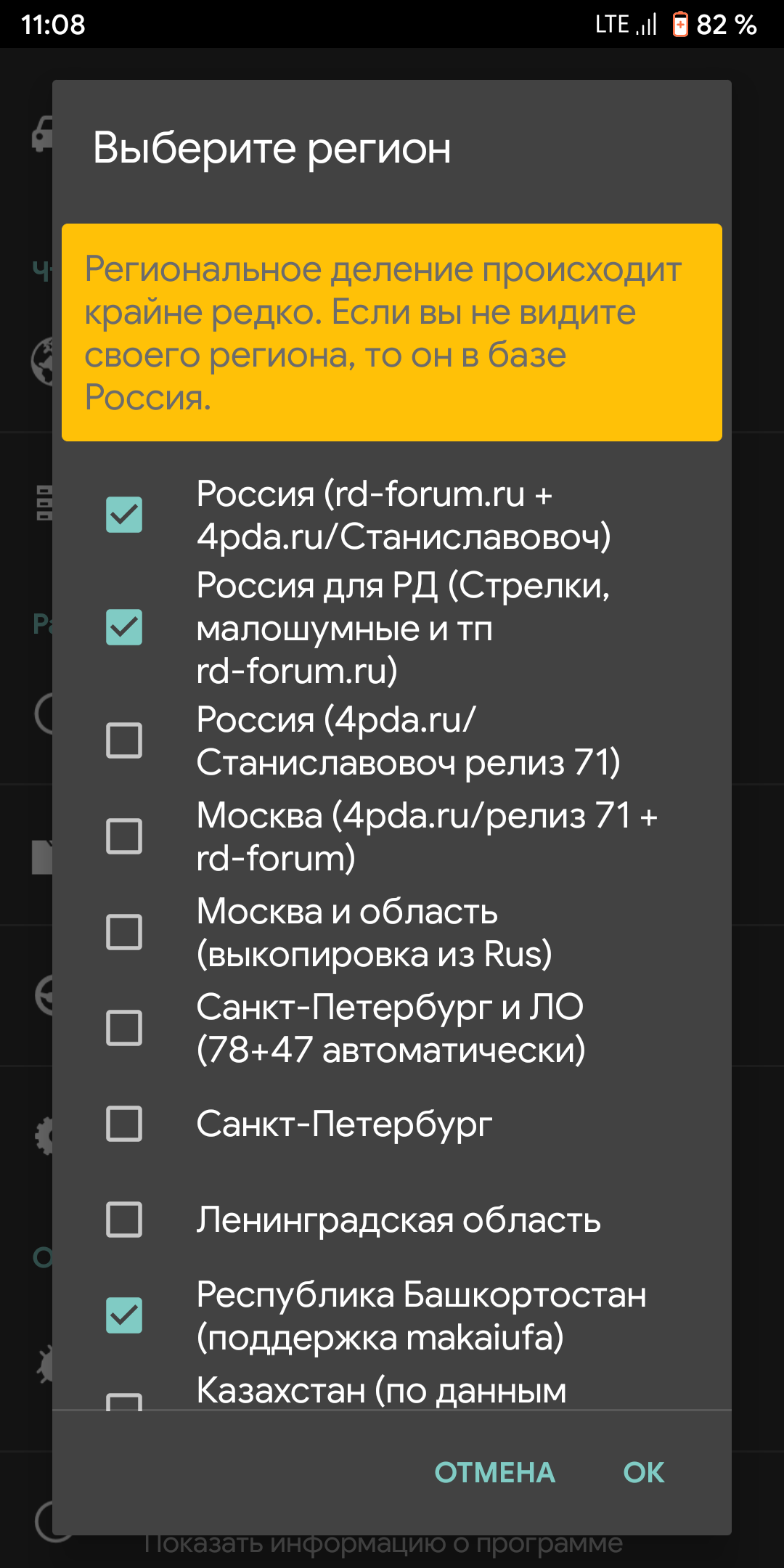Enable Ленинградская область checkbox

click(x=124, y=1220)
